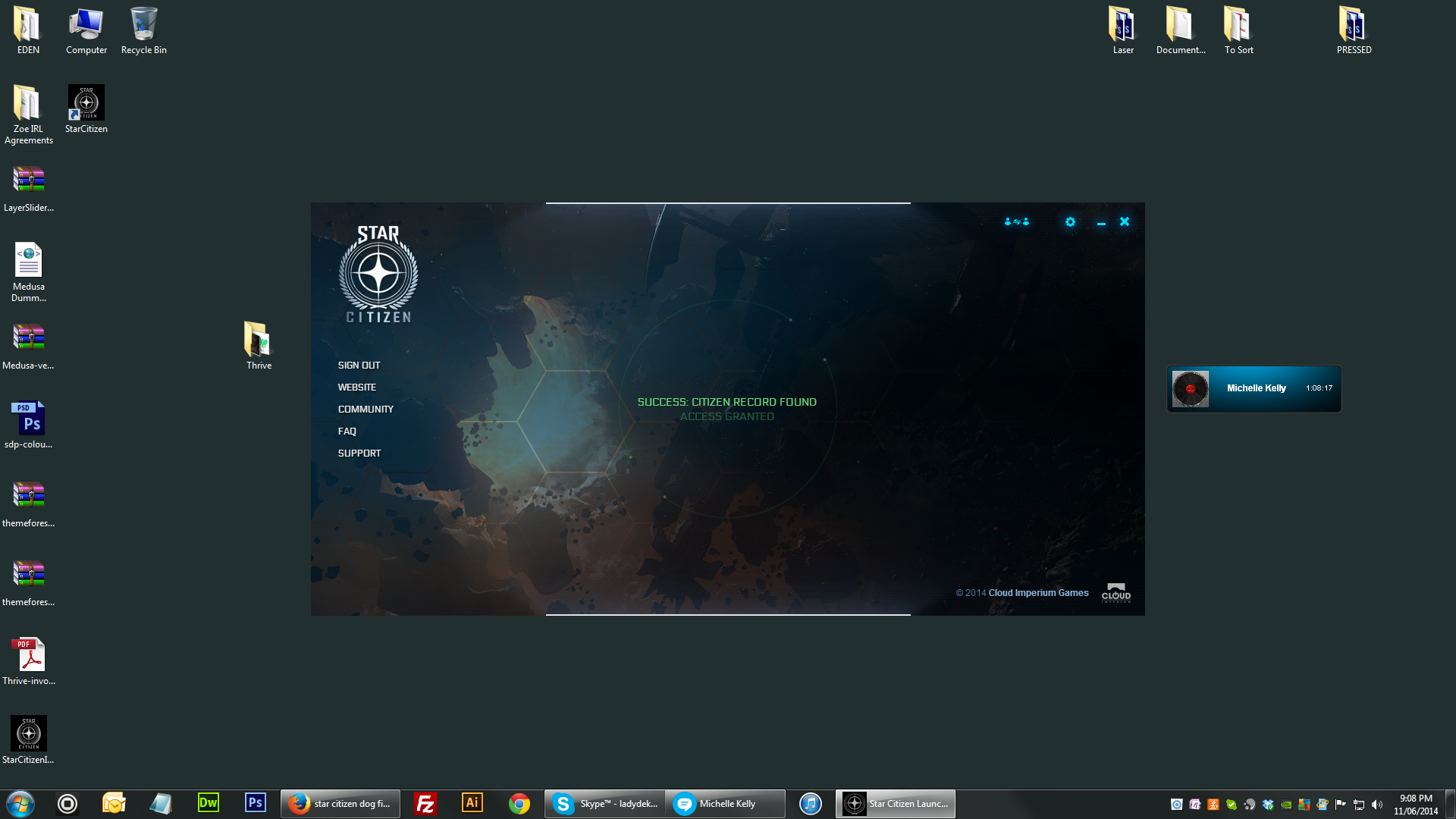Select the Document... folder
Screen dimensions: 1456x819
(1181, 31)
